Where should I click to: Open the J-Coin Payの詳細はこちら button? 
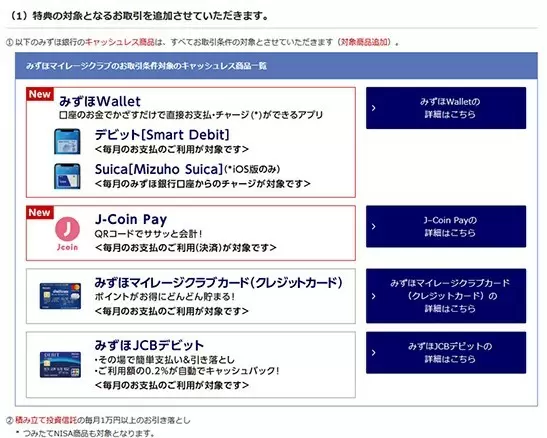click(x=446, y=226)
